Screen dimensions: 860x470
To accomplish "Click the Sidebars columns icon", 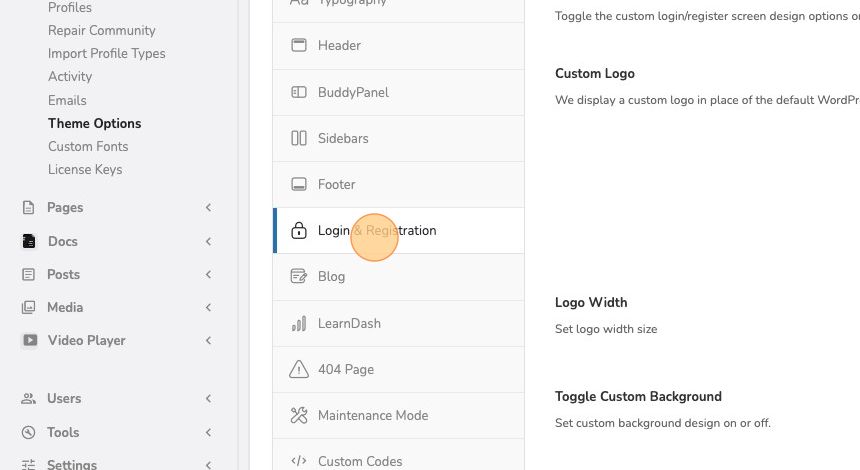I will click(299, 138).
